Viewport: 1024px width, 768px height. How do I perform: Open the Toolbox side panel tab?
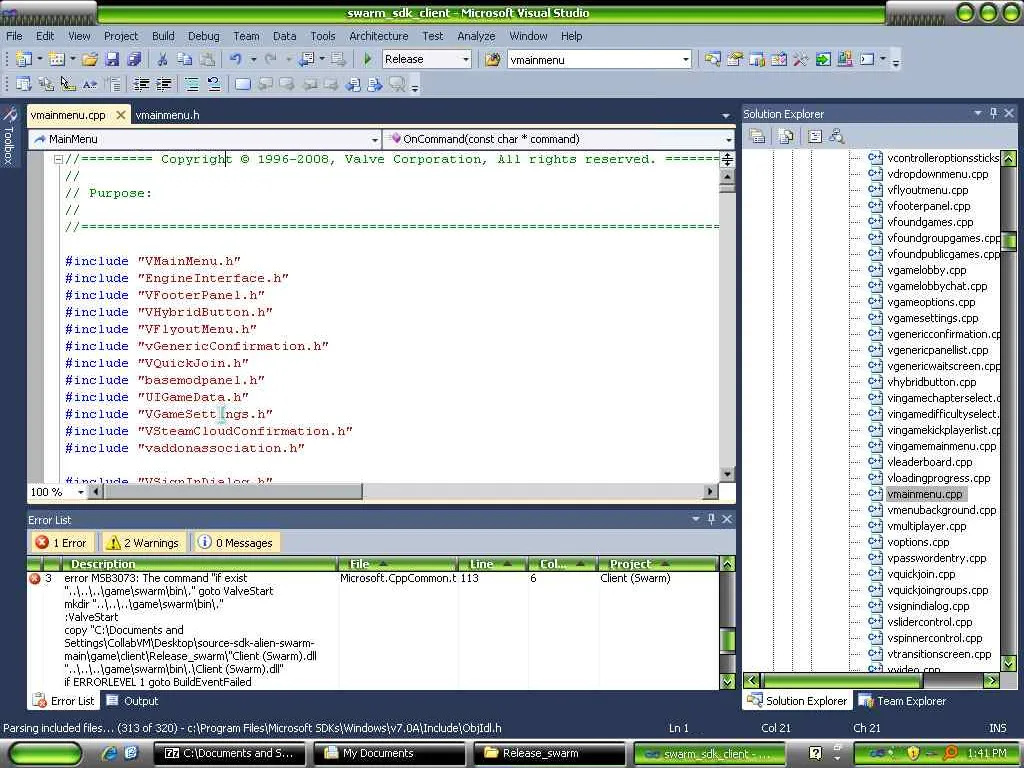[9, 136]
